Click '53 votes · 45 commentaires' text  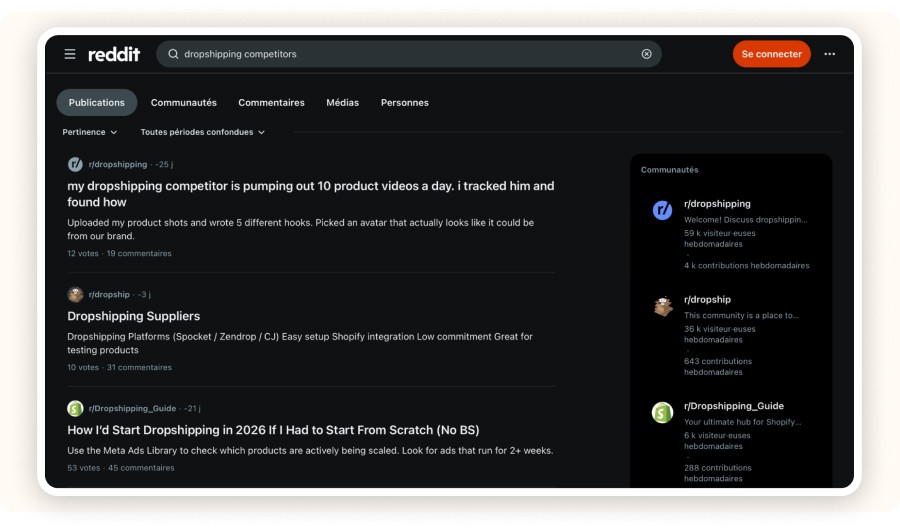(121, 468)
